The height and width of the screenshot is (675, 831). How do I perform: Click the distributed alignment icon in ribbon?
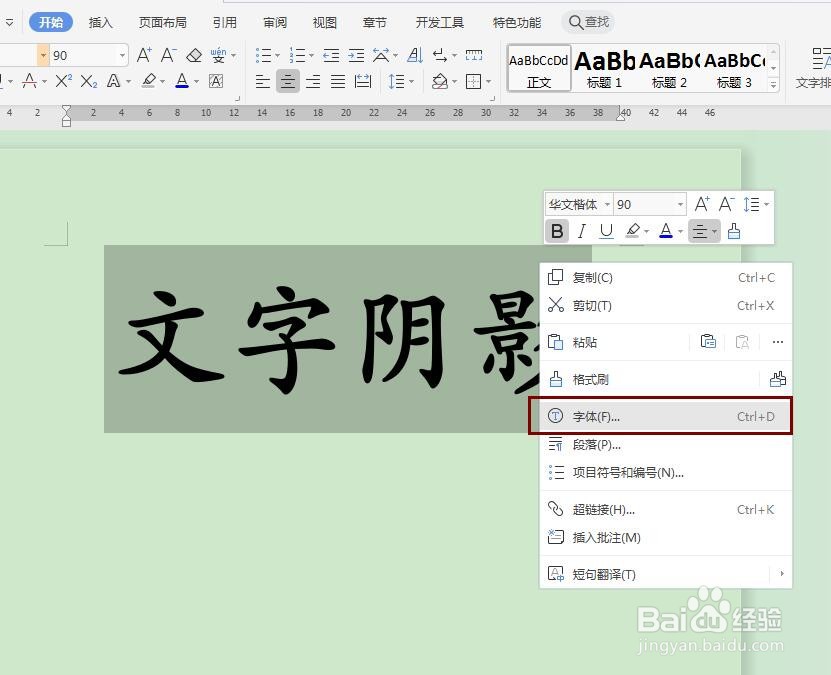pos(363,81)
